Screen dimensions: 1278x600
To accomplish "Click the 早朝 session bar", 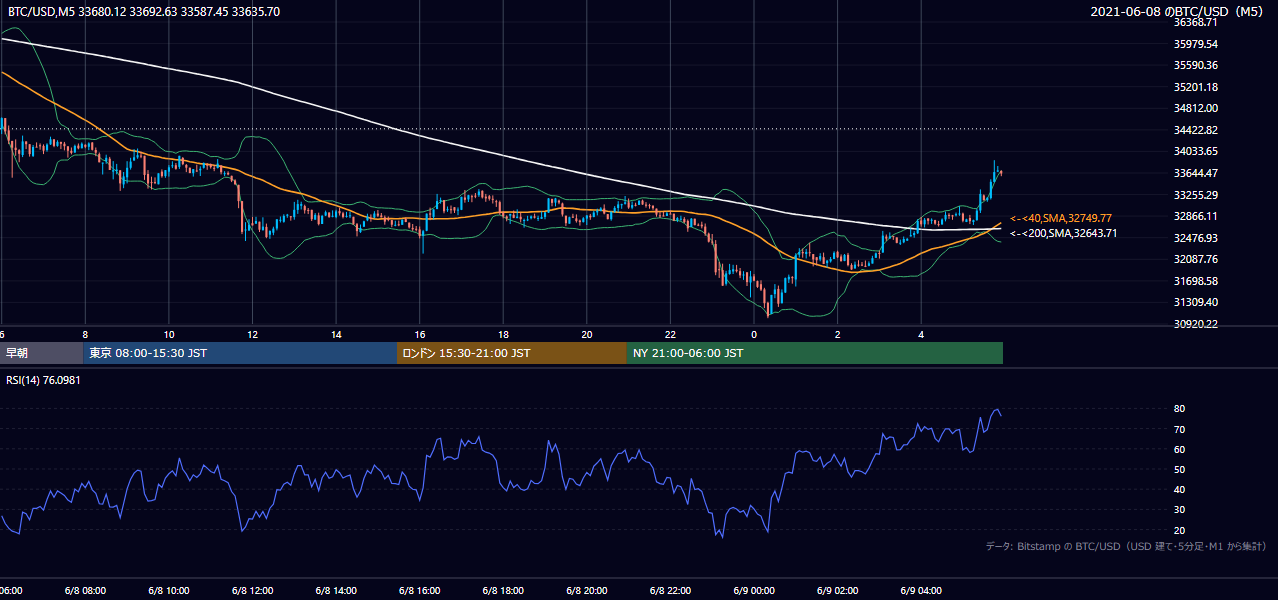I will pos(42,353).
